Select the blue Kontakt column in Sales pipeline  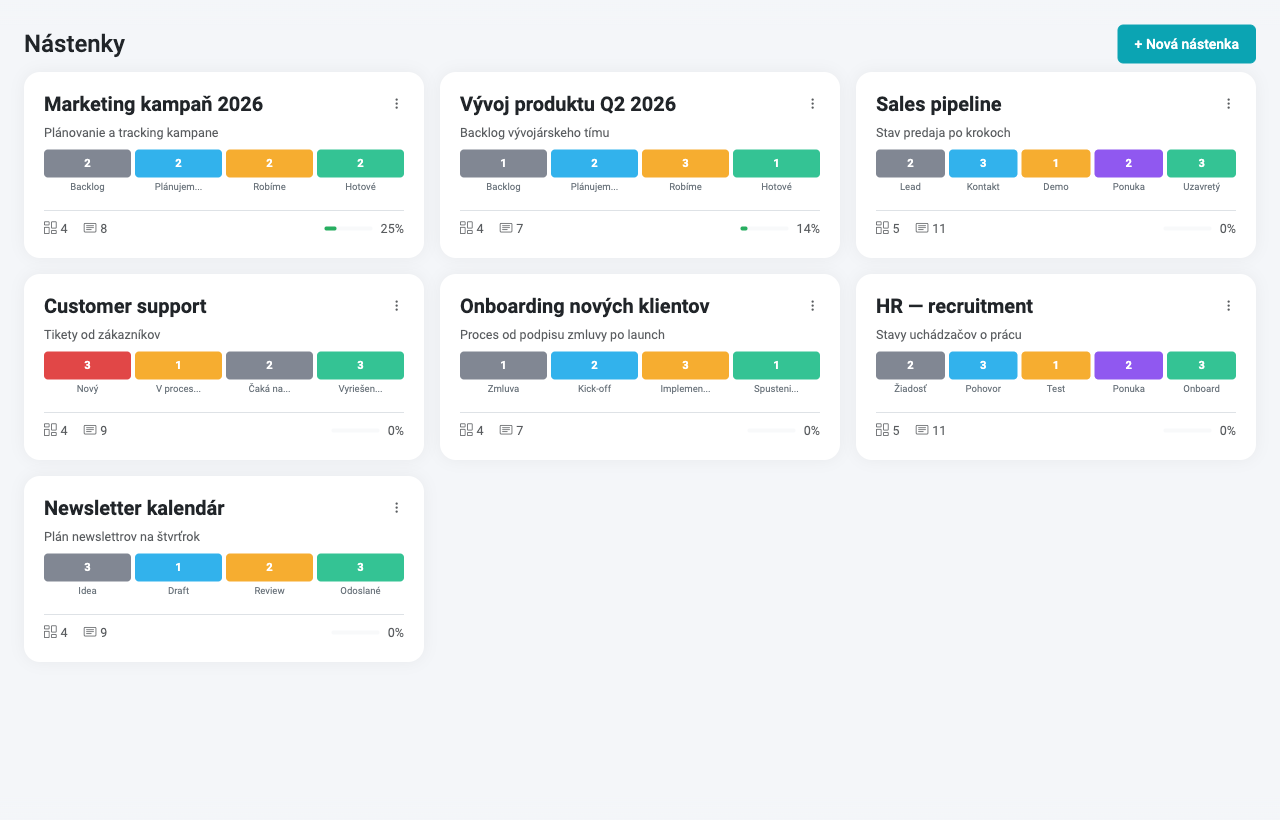[983, 163]
